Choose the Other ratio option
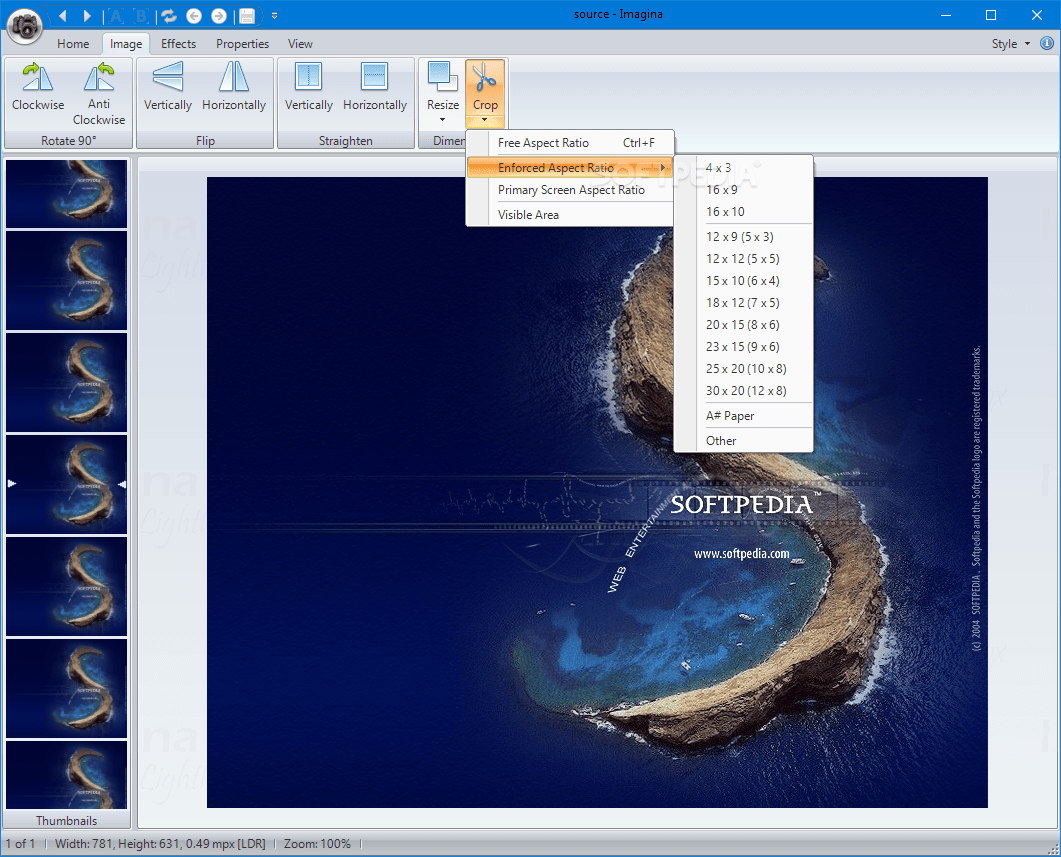Viewport: 1061px width, 857px height. [744, 440]
